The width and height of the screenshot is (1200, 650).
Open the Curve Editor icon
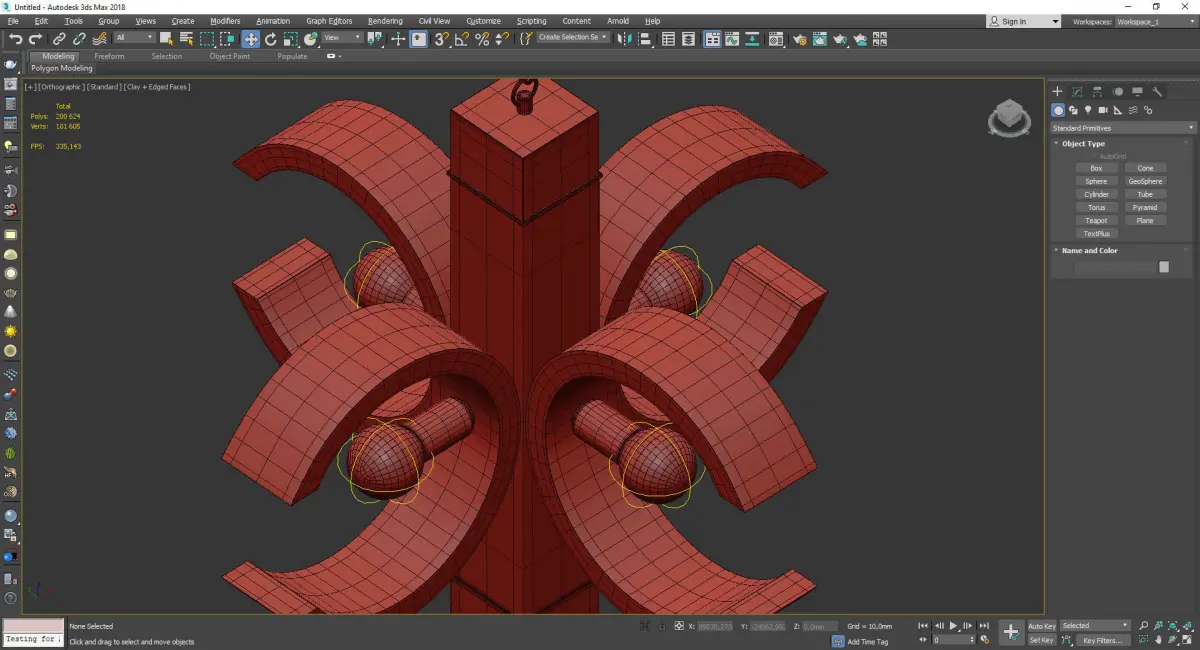(x=732, y=39)
